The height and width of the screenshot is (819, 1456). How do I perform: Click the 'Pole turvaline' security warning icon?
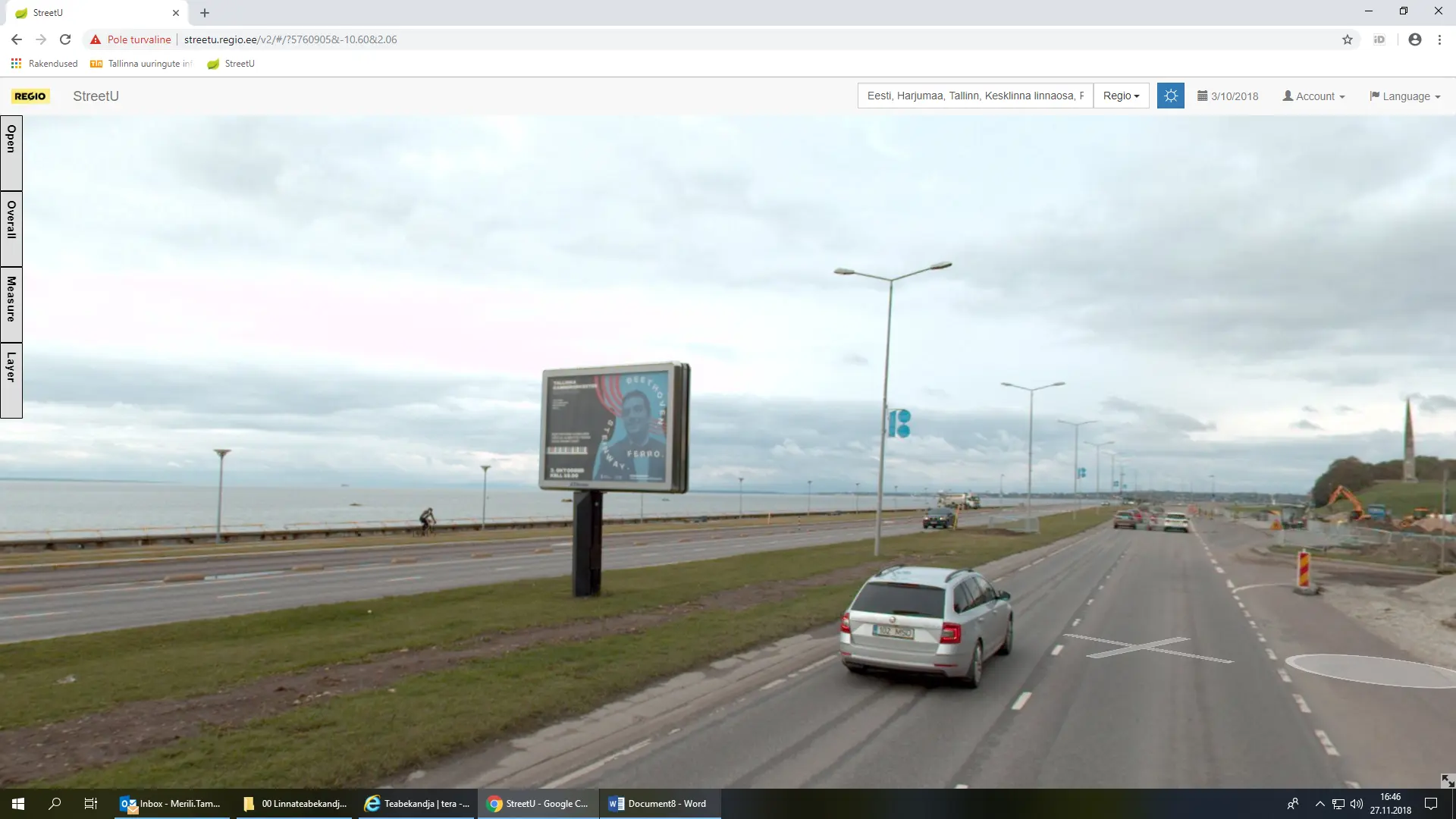point(96,39)
